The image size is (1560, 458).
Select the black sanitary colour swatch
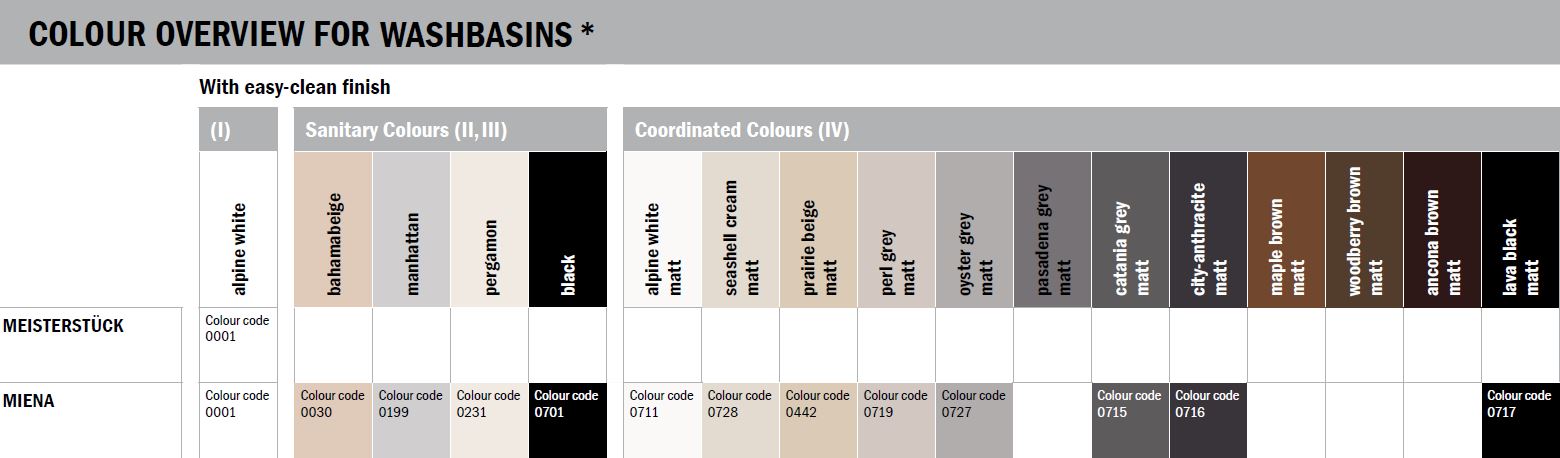coord(568,229)
